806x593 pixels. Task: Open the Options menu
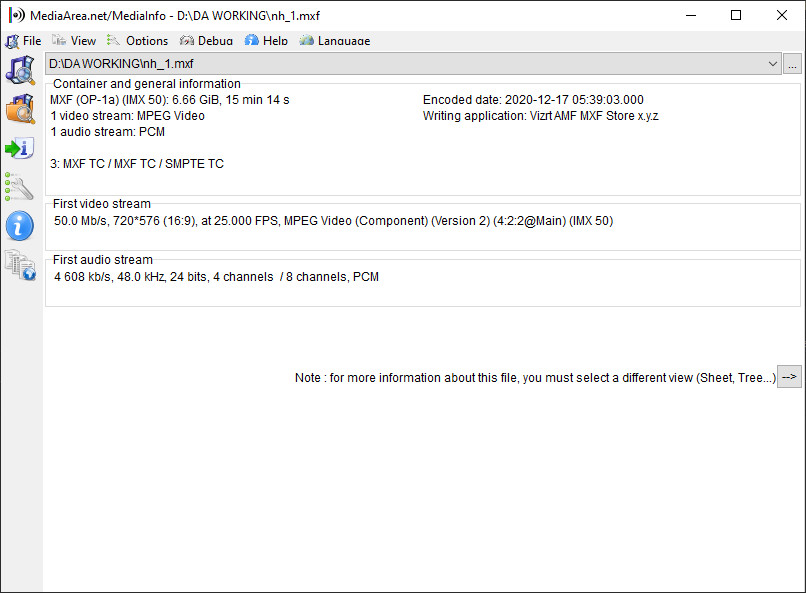pyautogui.click(x=137, y=41)
